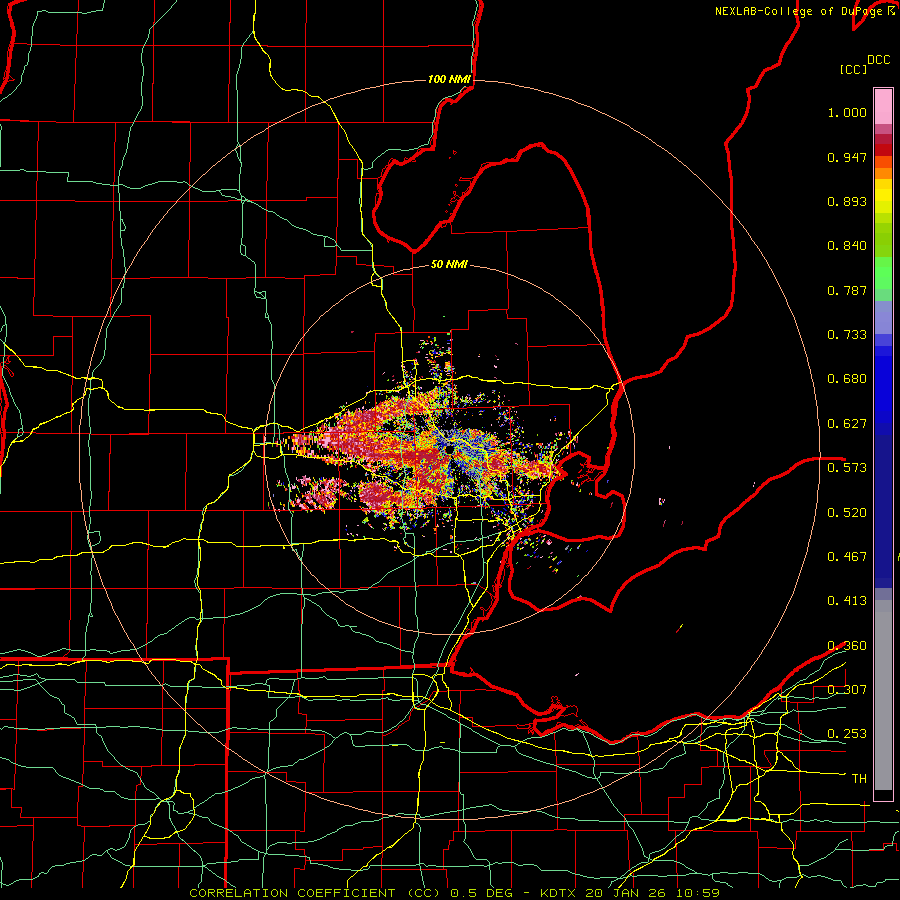Select the 0.680 legend value
Image resolution: width=900 pixels, height=900 pixels.
(847, 379)
